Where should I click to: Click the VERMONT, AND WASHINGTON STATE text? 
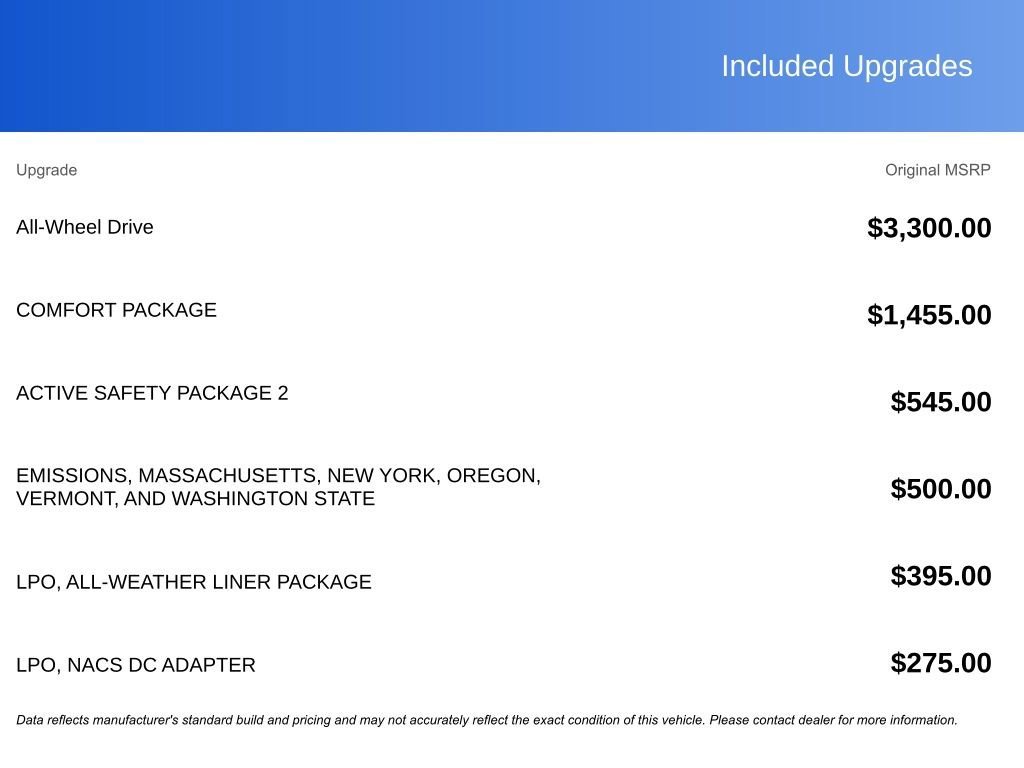(196, 498)
